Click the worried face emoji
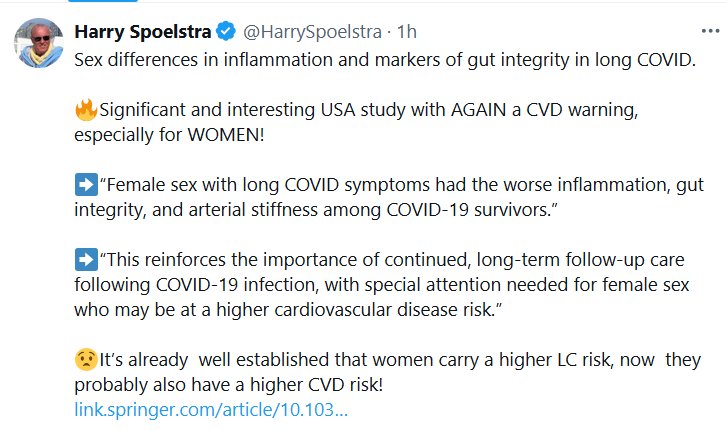 [86, 359]
